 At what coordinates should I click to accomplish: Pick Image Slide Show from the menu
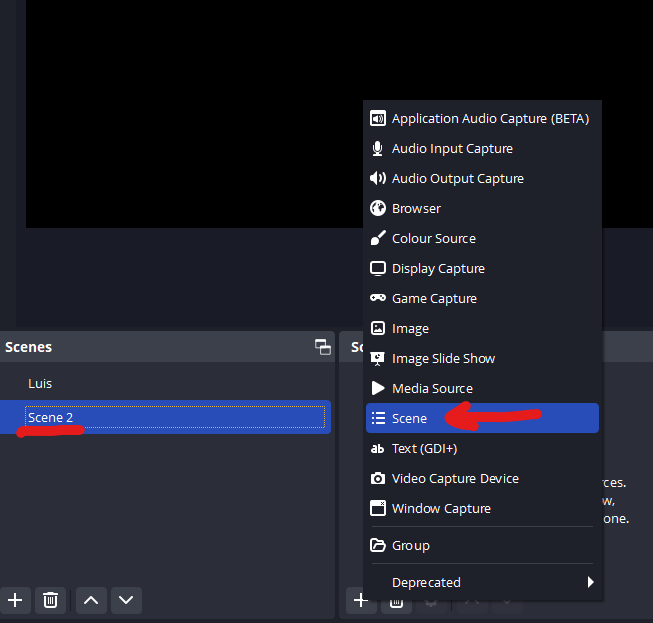(x=482, y=358)
